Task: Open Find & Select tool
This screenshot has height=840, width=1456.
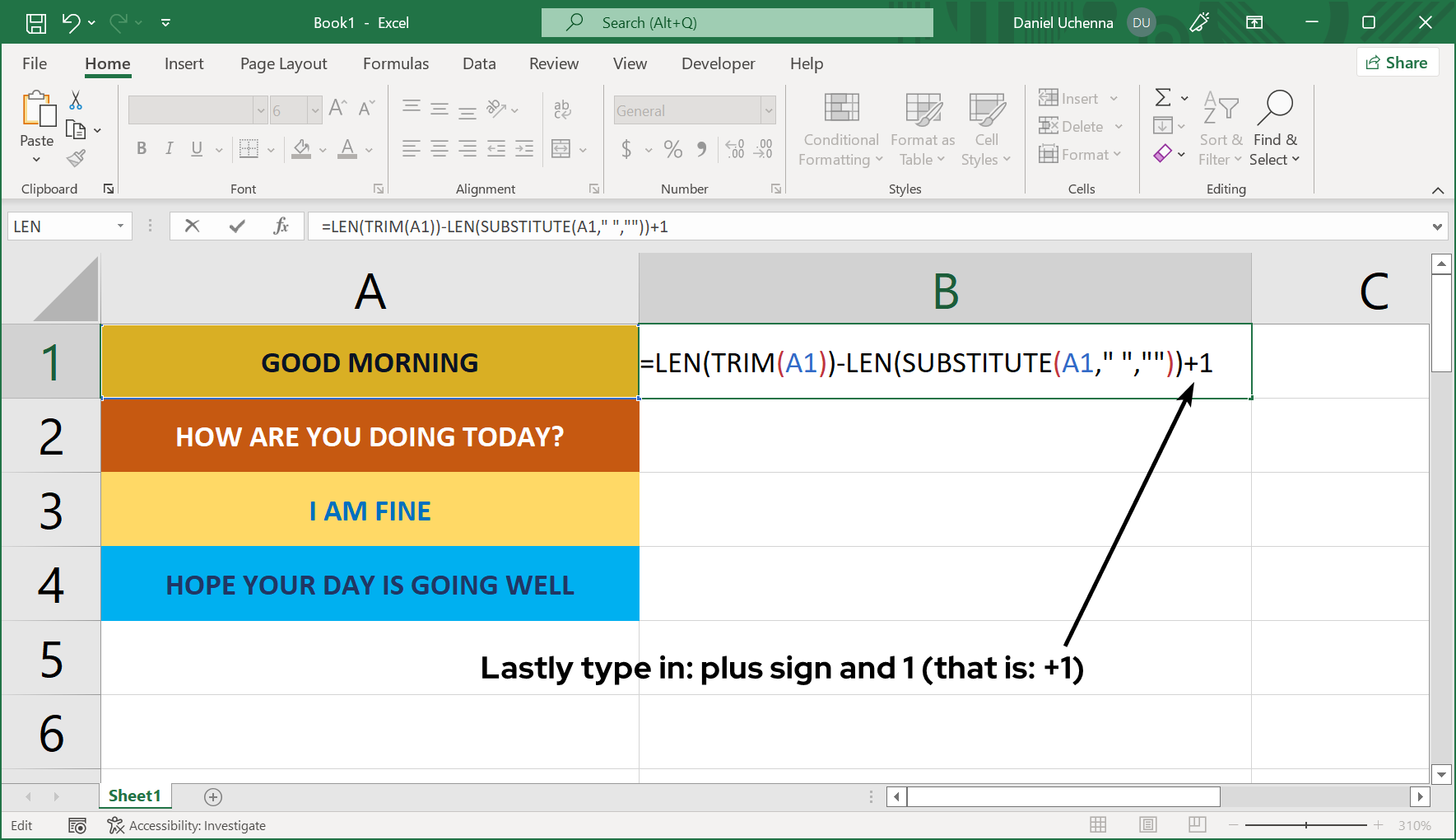Action: [x=1275, y=129]
